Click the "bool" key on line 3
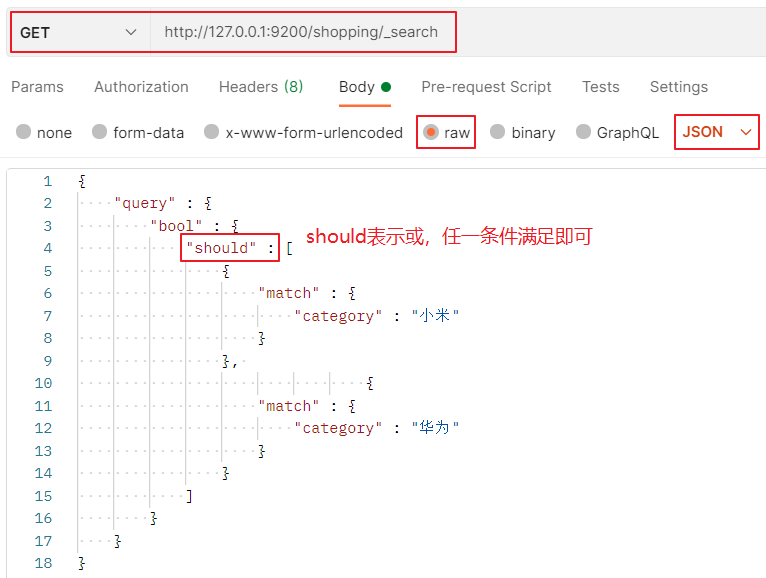 [176, 226]
